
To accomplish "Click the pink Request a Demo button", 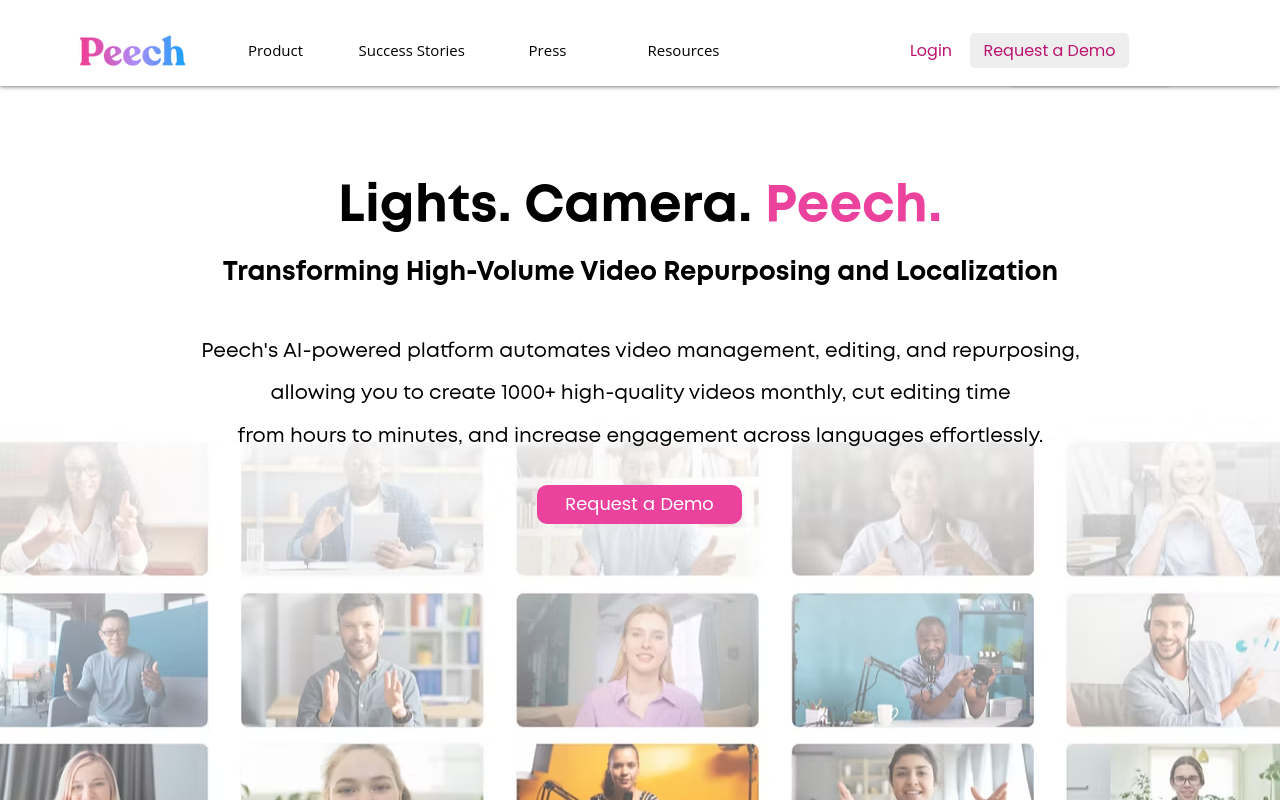I will coord(639,504).
